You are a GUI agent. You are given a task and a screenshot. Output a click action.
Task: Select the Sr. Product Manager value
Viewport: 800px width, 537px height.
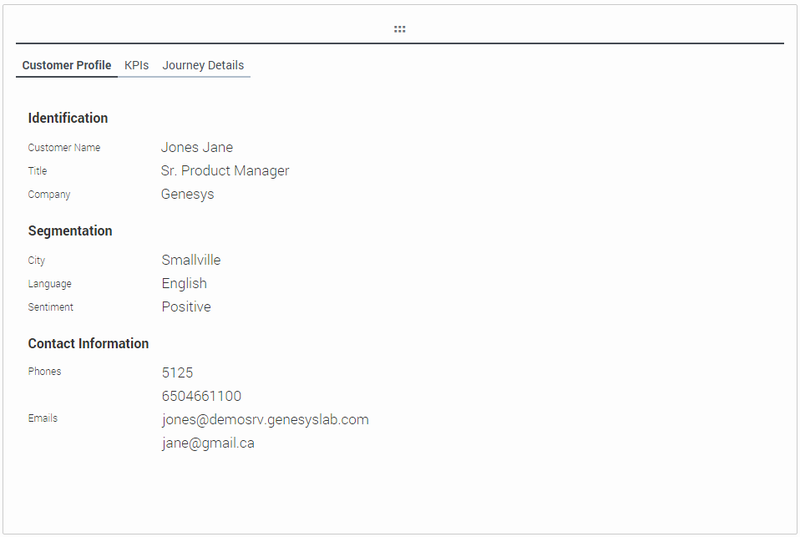tap(225, 170)
